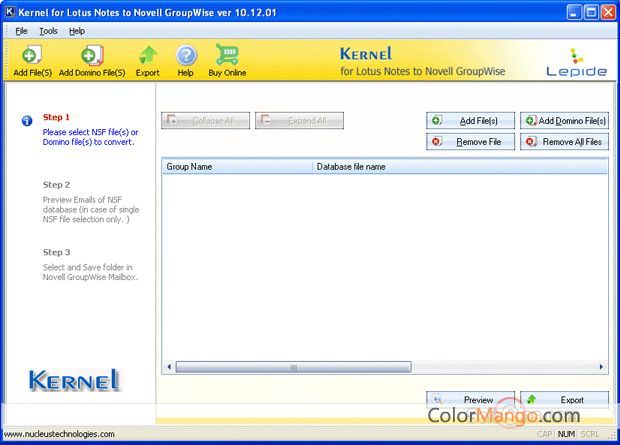
Task: Click the Add Domino File(s) button above list
Action: point(564,121)
